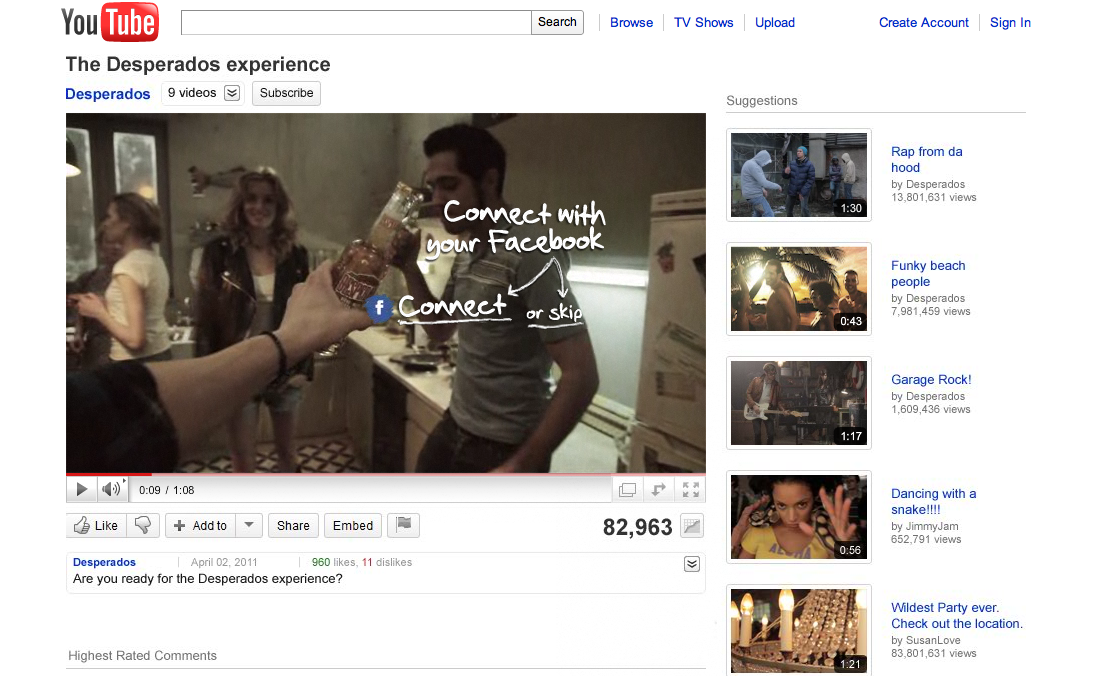Click the video progress bar
The height and width of the screenshot is (676, 1101).
coord(385,474)
